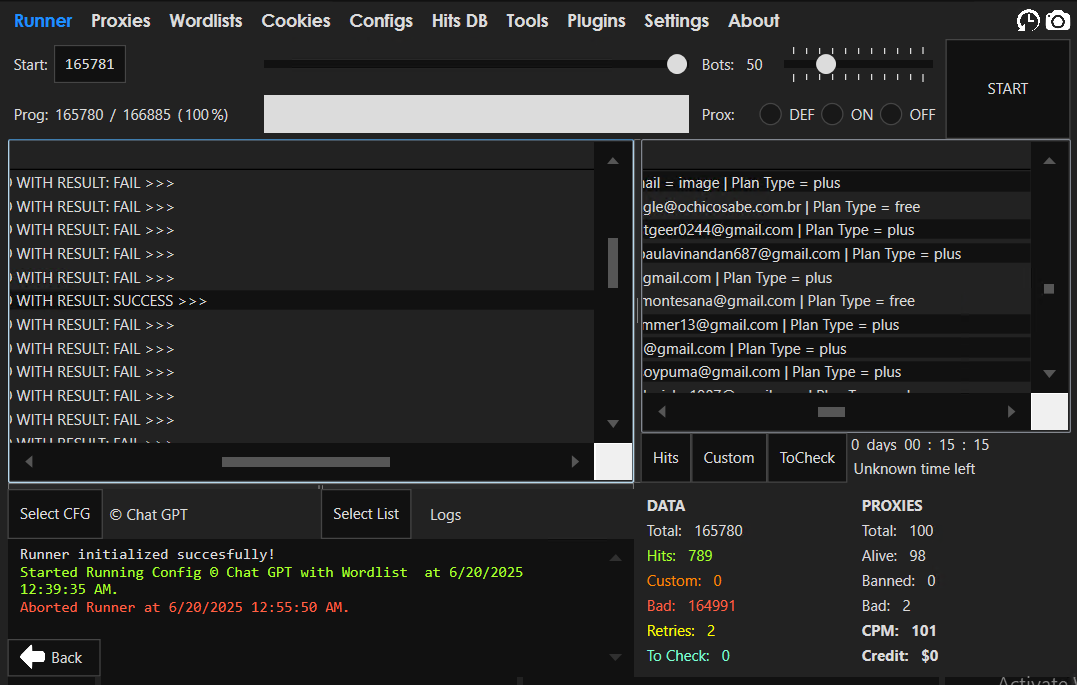Click the Select List button
Viewport: 1077px width, 685px height.
click(x=366, y=514)
